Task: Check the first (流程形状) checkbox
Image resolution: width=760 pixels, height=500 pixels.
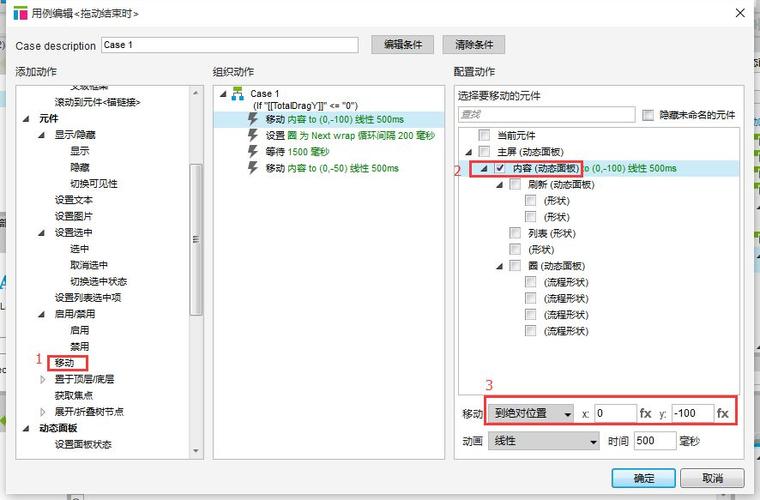Action: [x=531, y=282]
